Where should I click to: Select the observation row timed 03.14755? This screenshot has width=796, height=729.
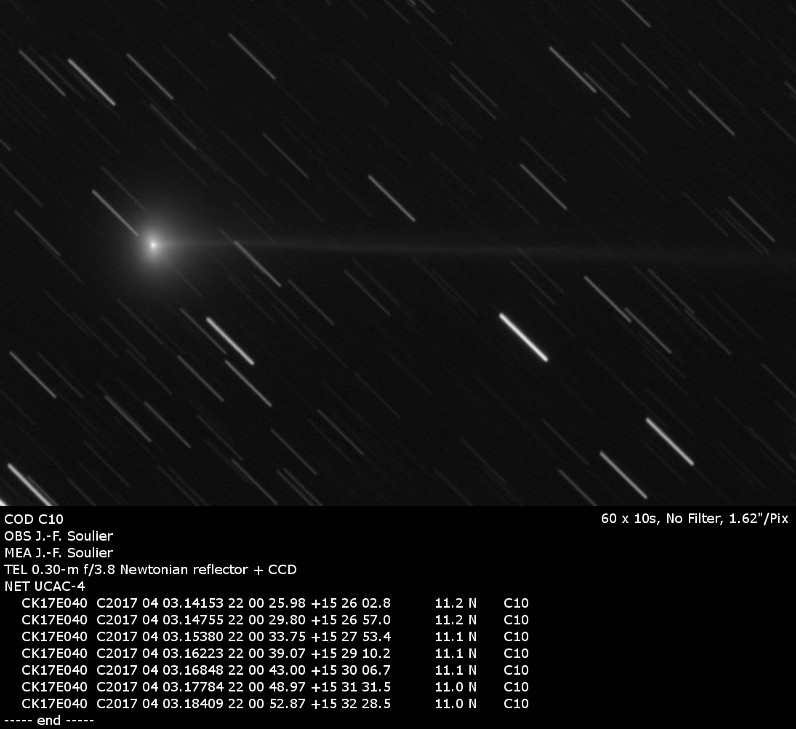coord(274,620)
